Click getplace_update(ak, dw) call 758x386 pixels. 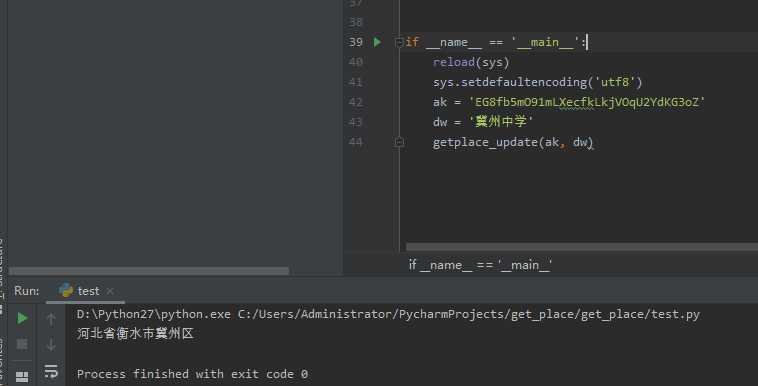pos(513,142)
